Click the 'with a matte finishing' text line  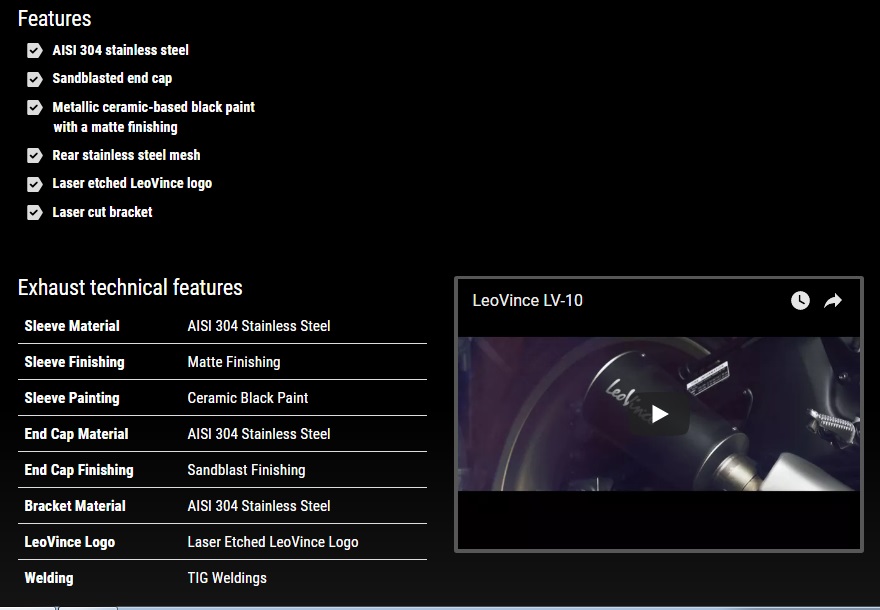point(116,127)
